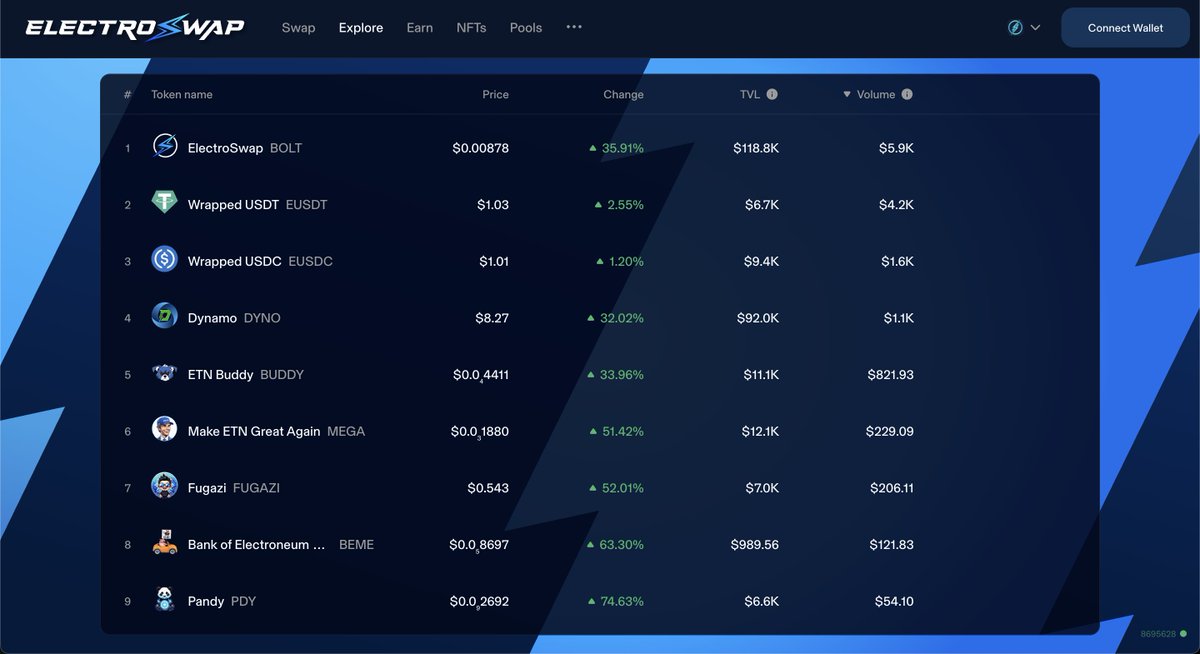The image size is (1200, 654).
Task: Click the Dynamo DYNO token icon
Action: [x=164, y=317]
